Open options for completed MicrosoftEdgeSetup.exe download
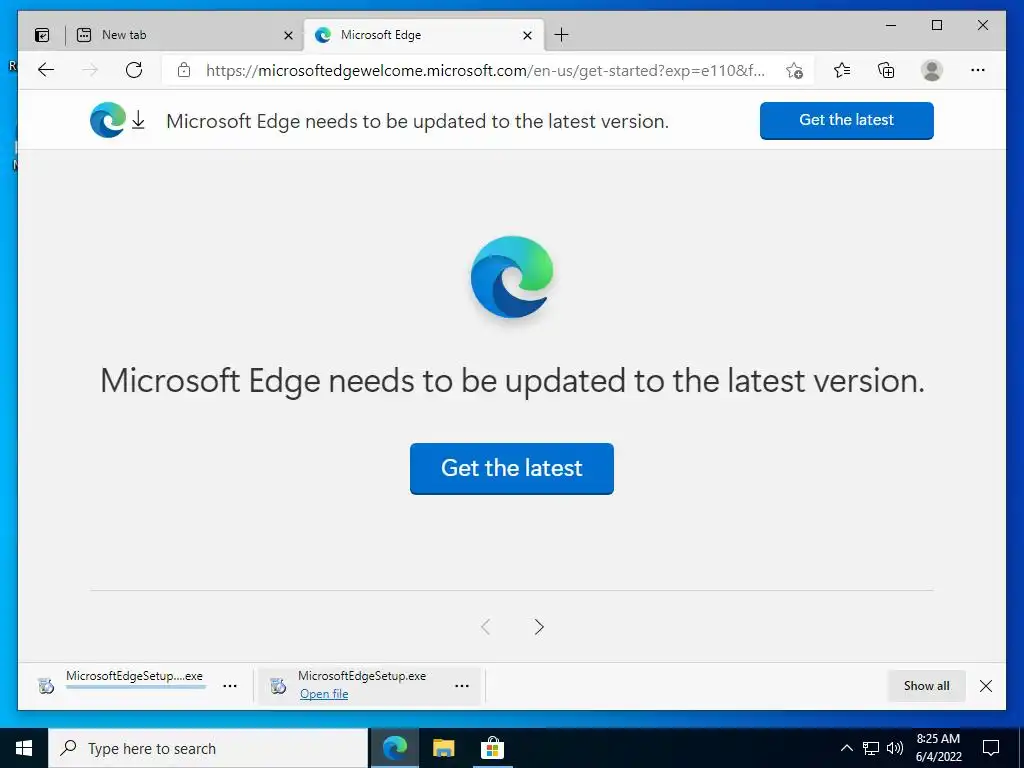Image resolution: width=1024 pixels, height=768 pixels. pos(462,686)
